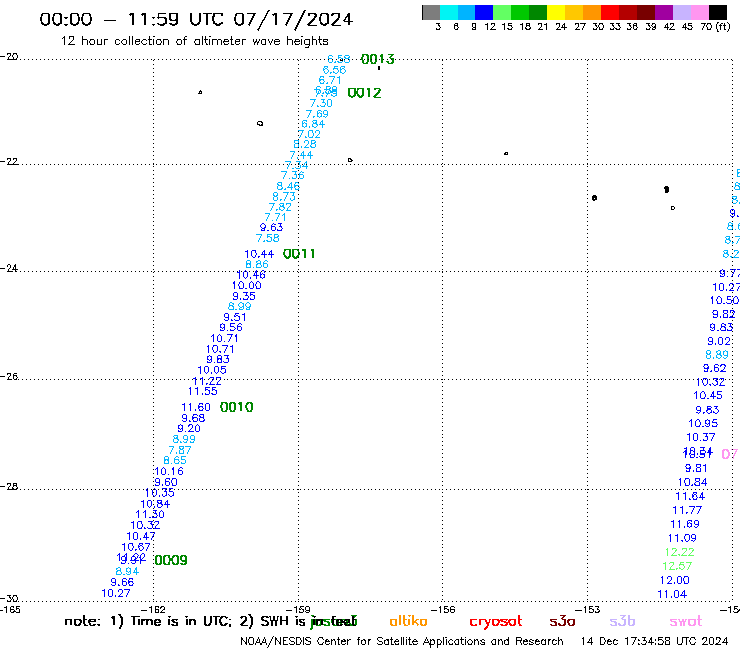This screenshot has width=740, height=650.
Task: Click the 8.73 wave height value
Action: coord(284,197)
